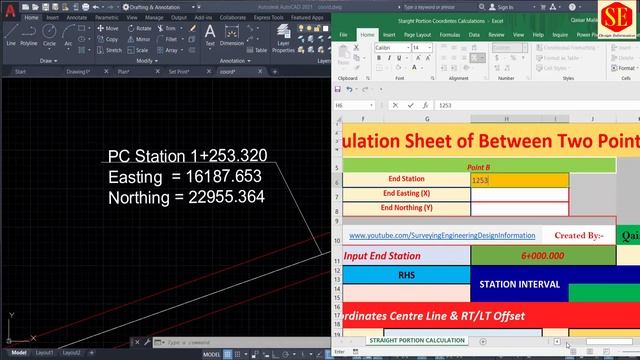
Task: Select the Mirror command
Action: point(139,39)
